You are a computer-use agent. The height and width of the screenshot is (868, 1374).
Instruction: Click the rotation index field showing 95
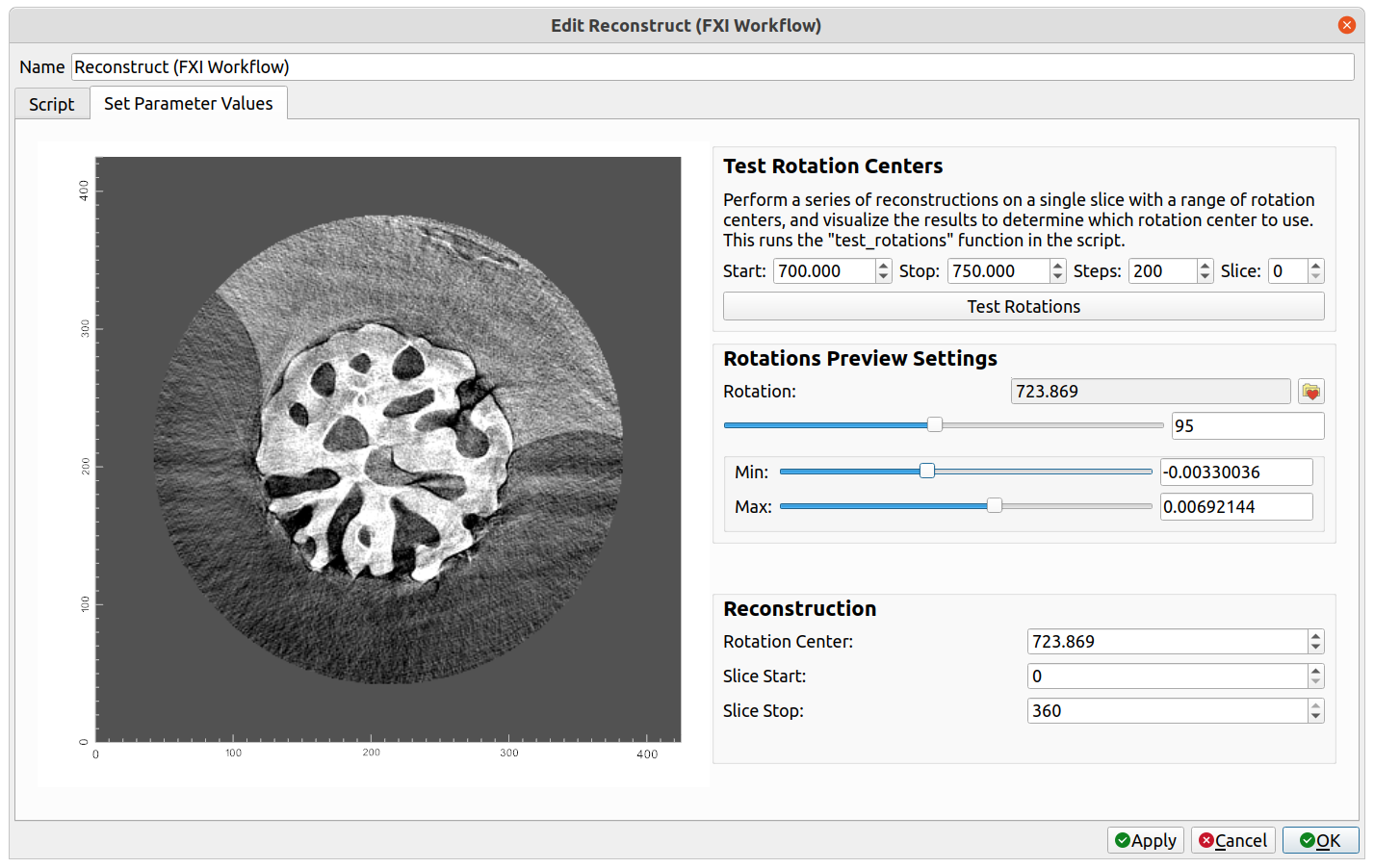(x=1248, y=426)
